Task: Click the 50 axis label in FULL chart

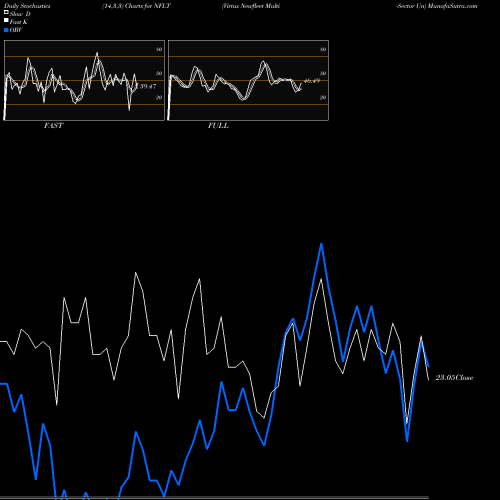Action: point(323,73)
